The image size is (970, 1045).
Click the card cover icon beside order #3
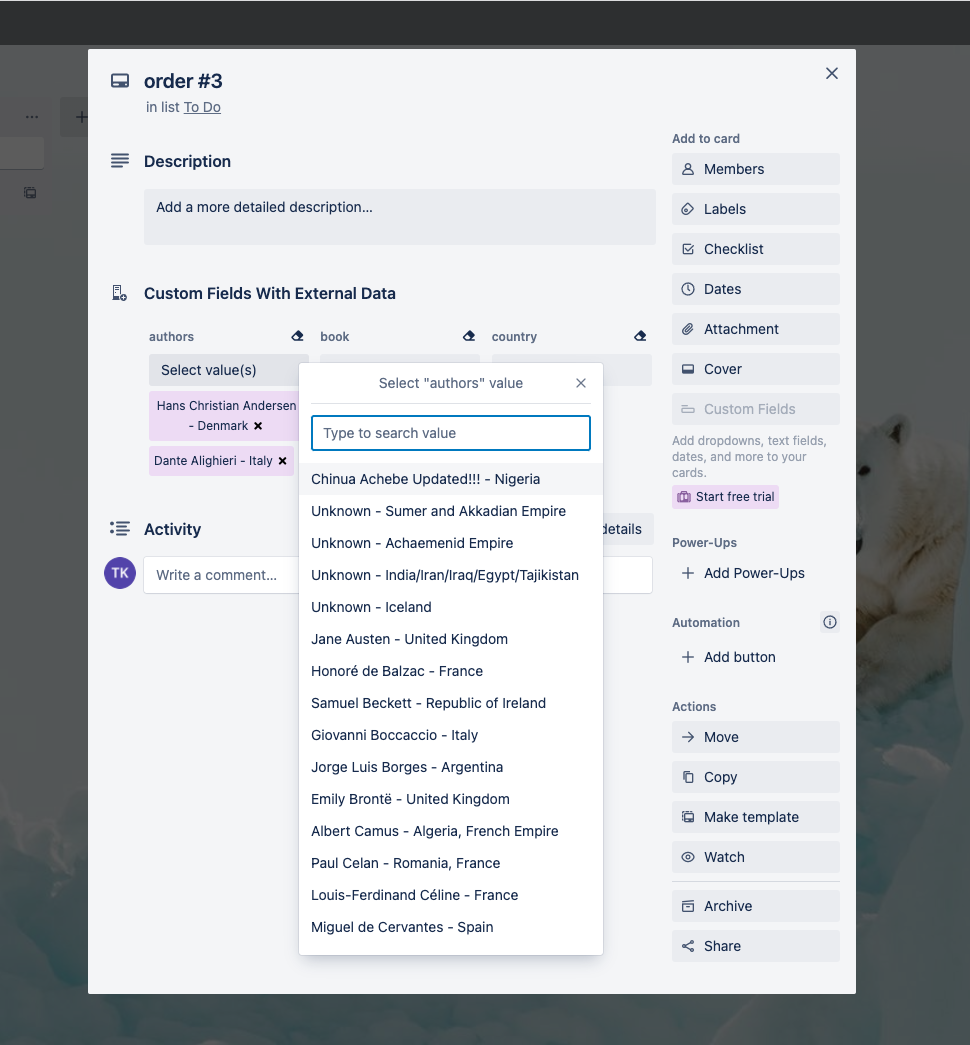point(120,80)
